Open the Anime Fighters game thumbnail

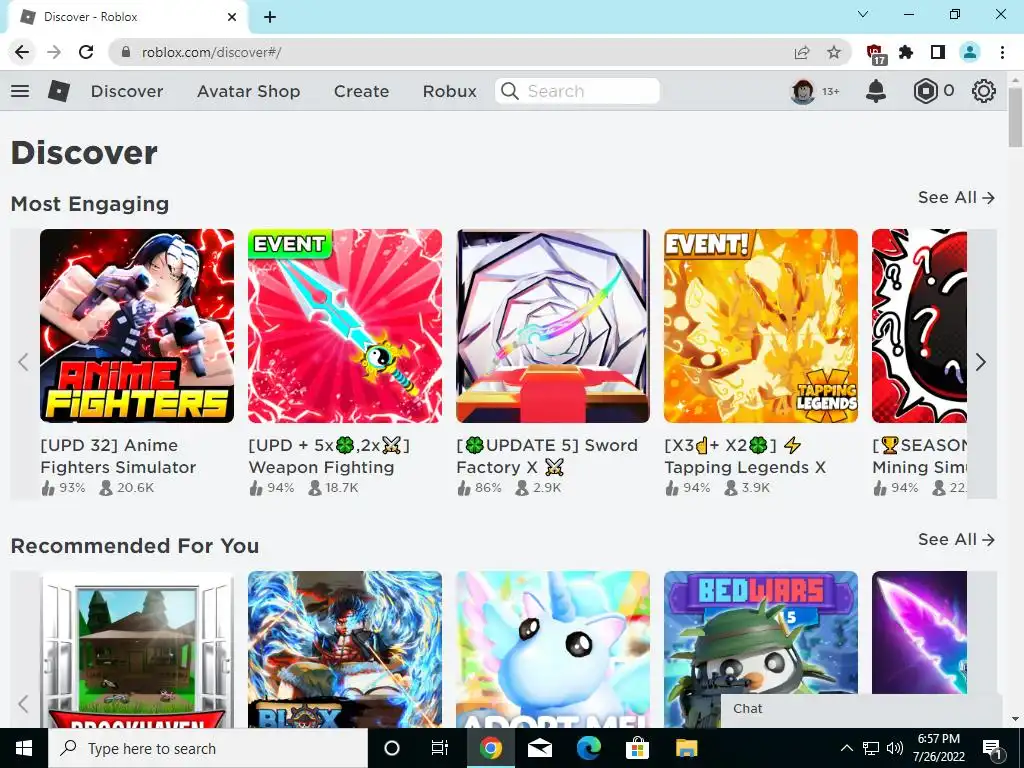tap(136, 326)
